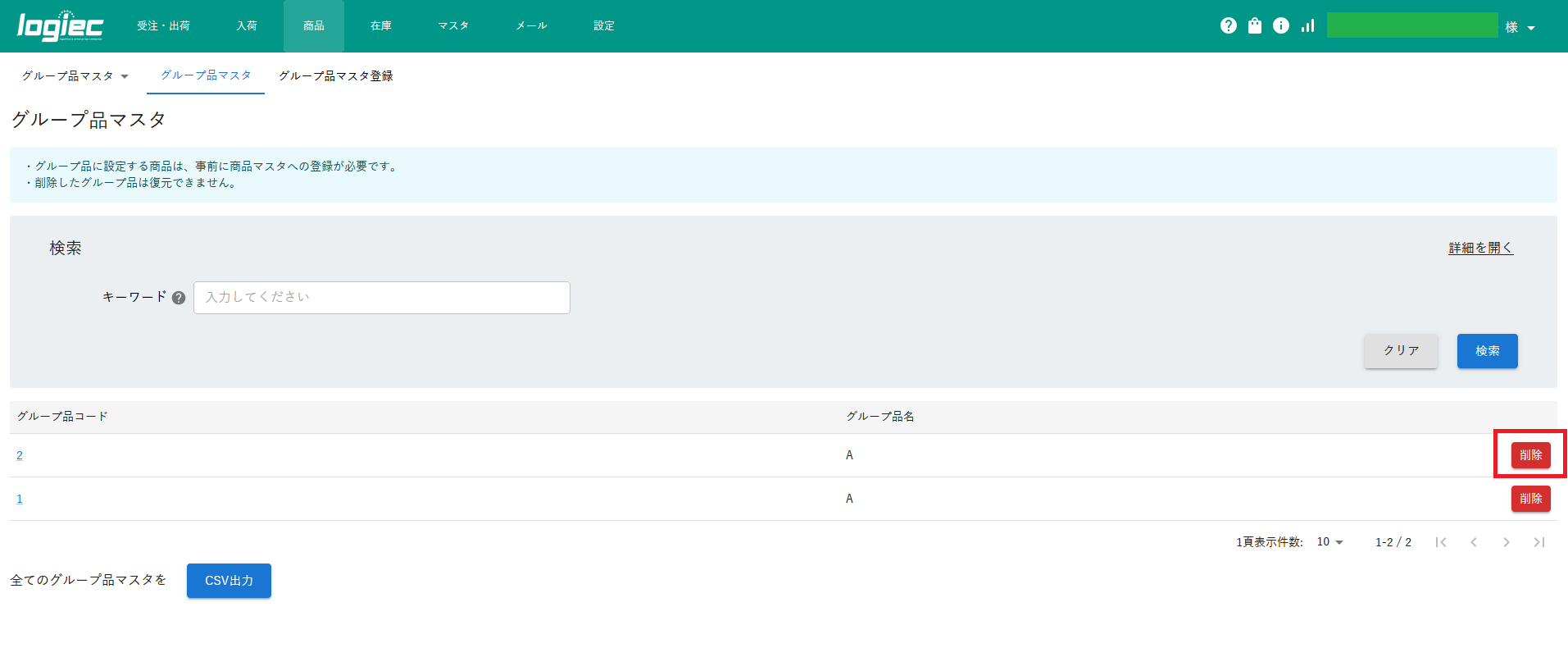
Task: Click the information circle icon in header
Action: coord(1280,25)
